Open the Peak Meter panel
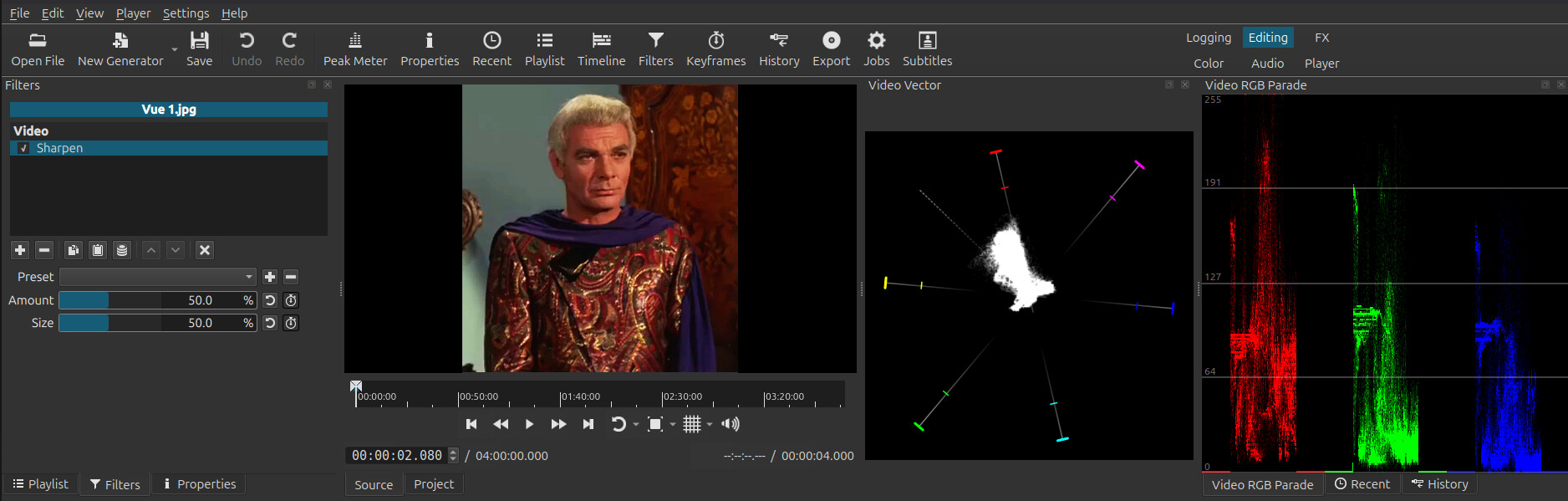Image resolution: width=1568 pixels, height=501 pixels. 354,49
